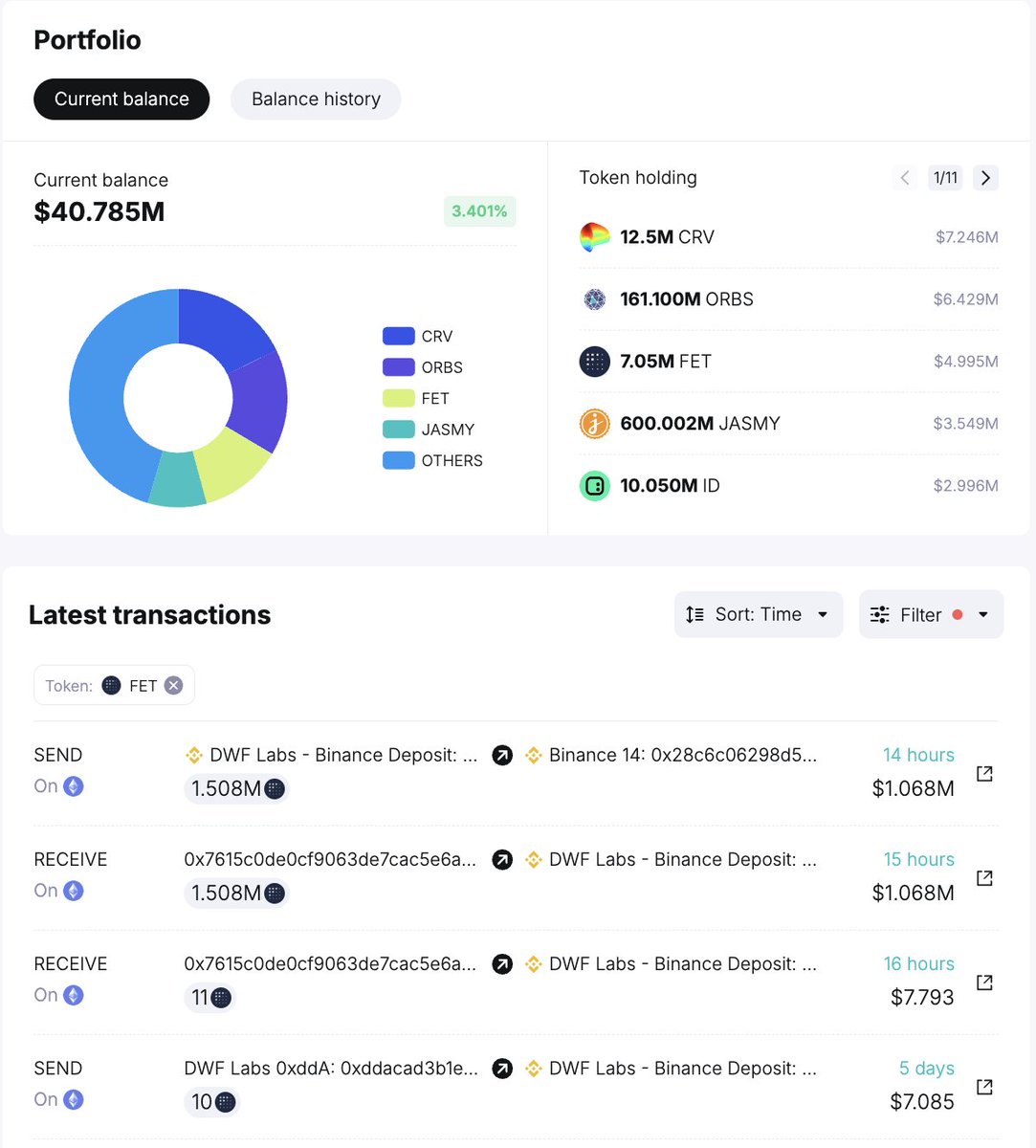Click the $7.246M CRV value
Image resolution: width=1036 pixels, height=1148 pixels.
pos(966,237)
